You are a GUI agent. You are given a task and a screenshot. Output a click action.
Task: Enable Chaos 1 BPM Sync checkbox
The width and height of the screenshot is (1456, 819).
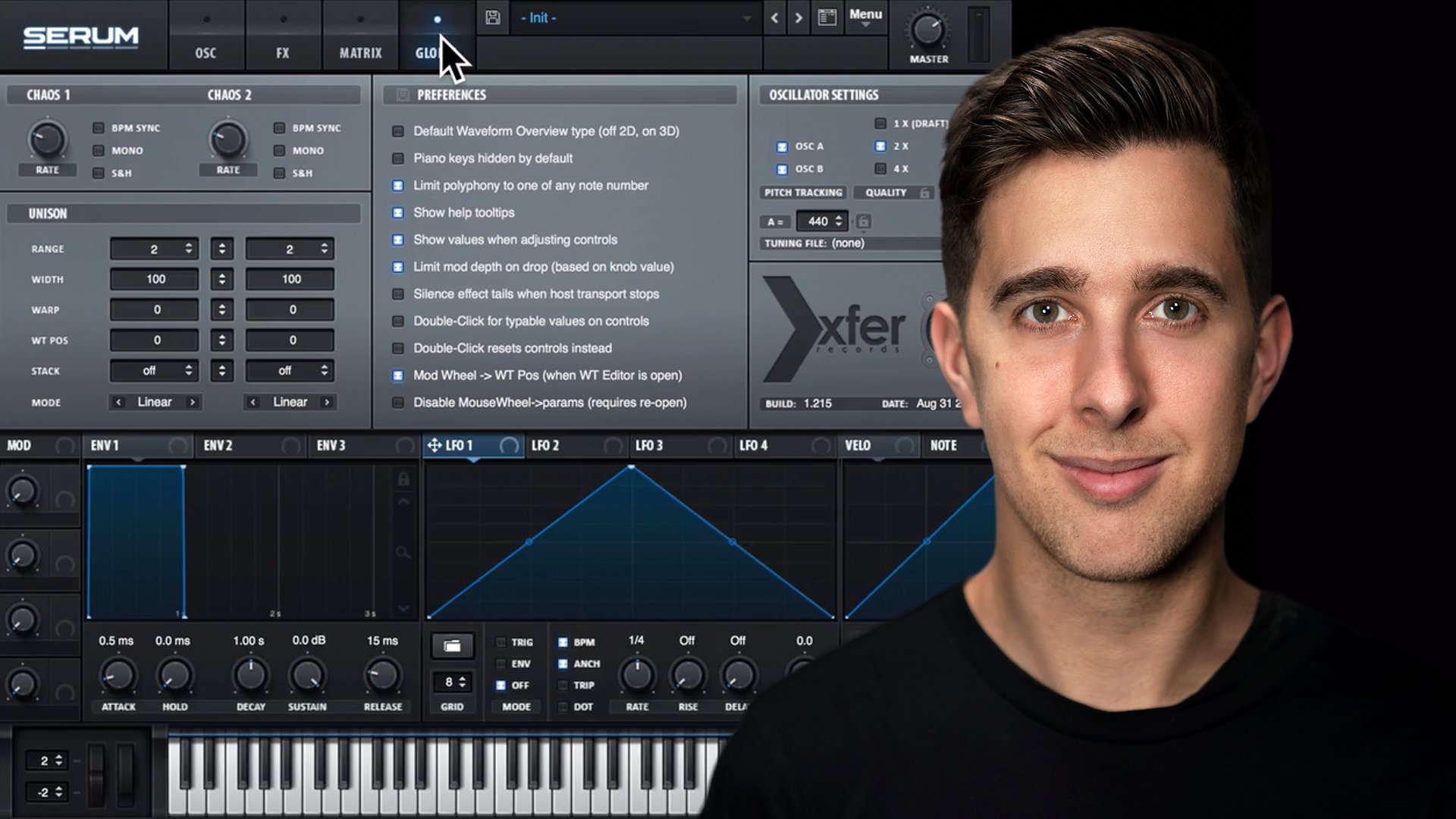[99, 128]
